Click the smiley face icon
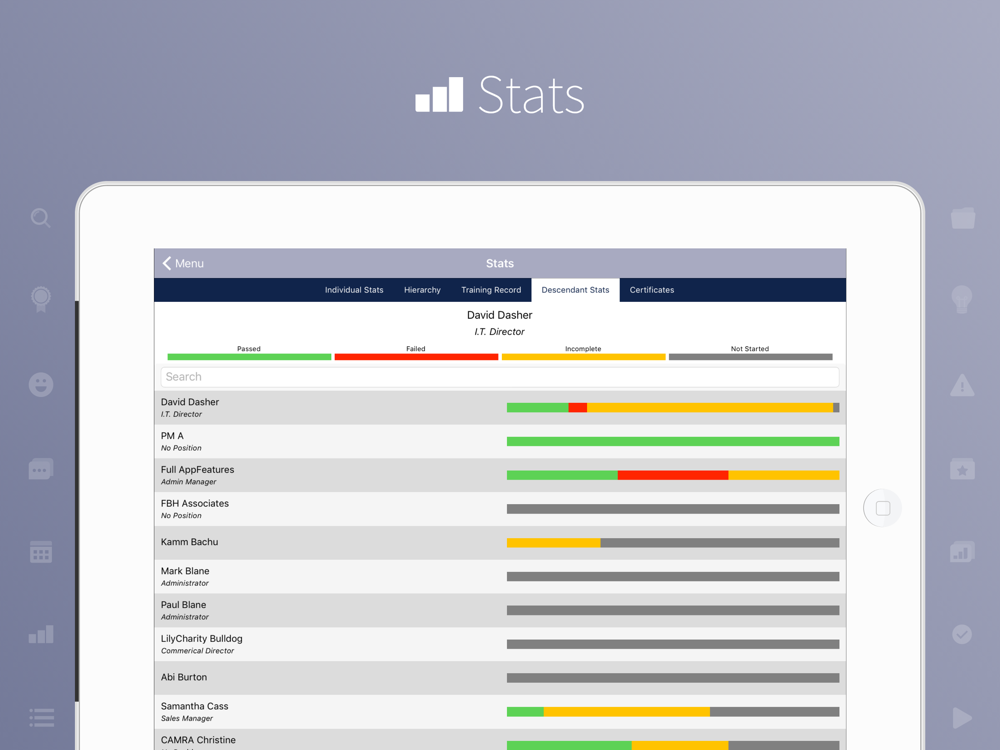 [41, 385]
